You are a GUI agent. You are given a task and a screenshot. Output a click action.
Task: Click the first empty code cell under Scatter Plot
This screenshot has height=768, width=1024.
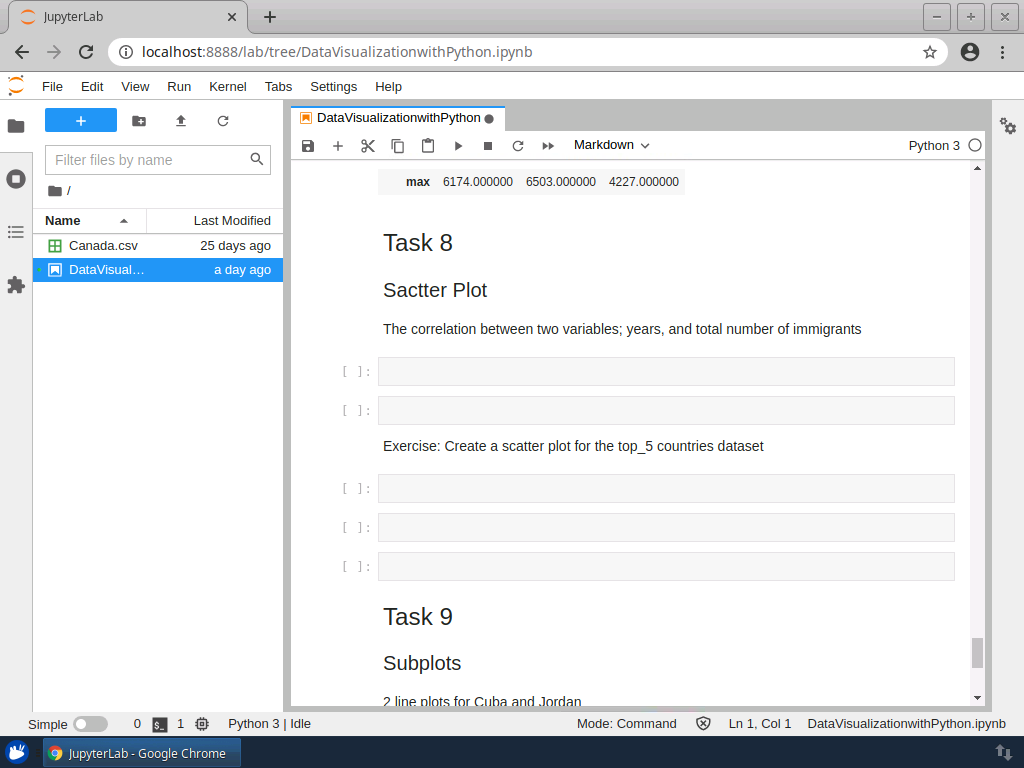[666, 372]
